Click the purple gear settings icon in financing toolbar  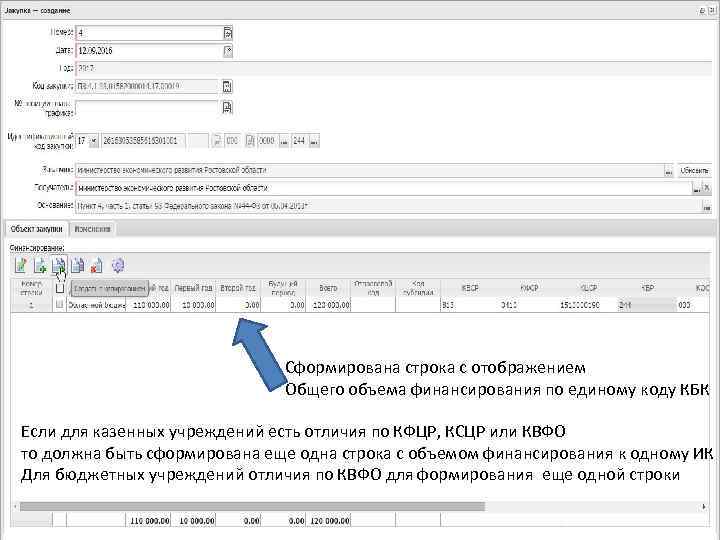[118, 265]
